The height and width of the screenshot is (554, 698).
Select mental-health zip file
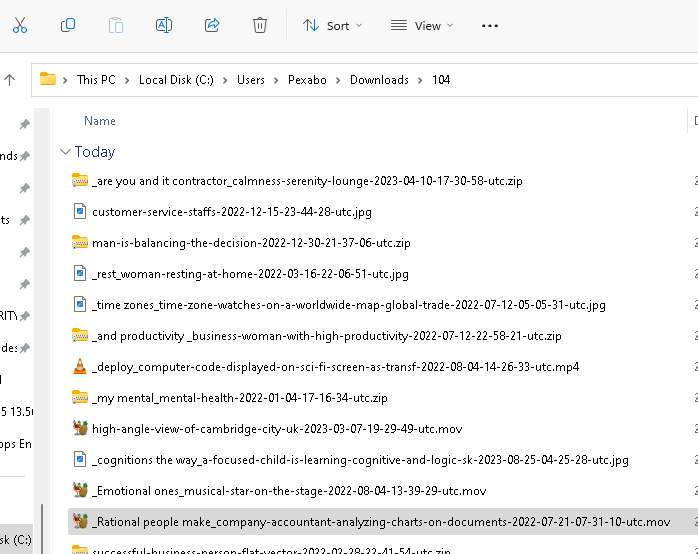[x=239, y=398]
